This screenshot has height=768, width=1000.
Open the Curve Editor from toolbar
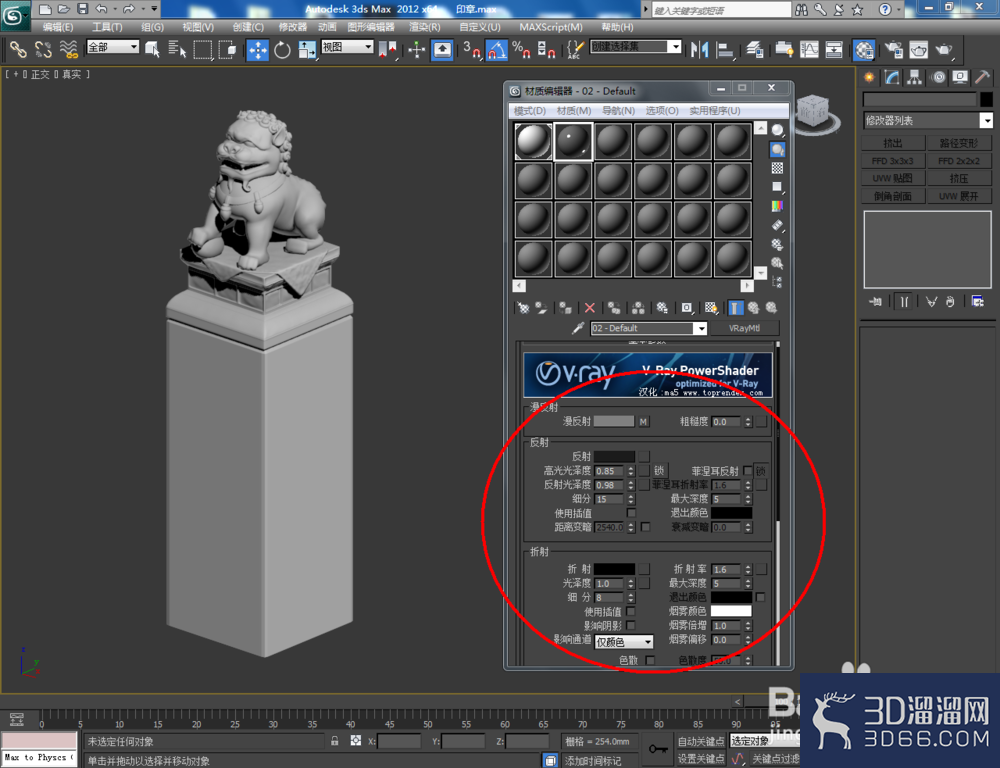pyautogui.click(x=809, y=50)
